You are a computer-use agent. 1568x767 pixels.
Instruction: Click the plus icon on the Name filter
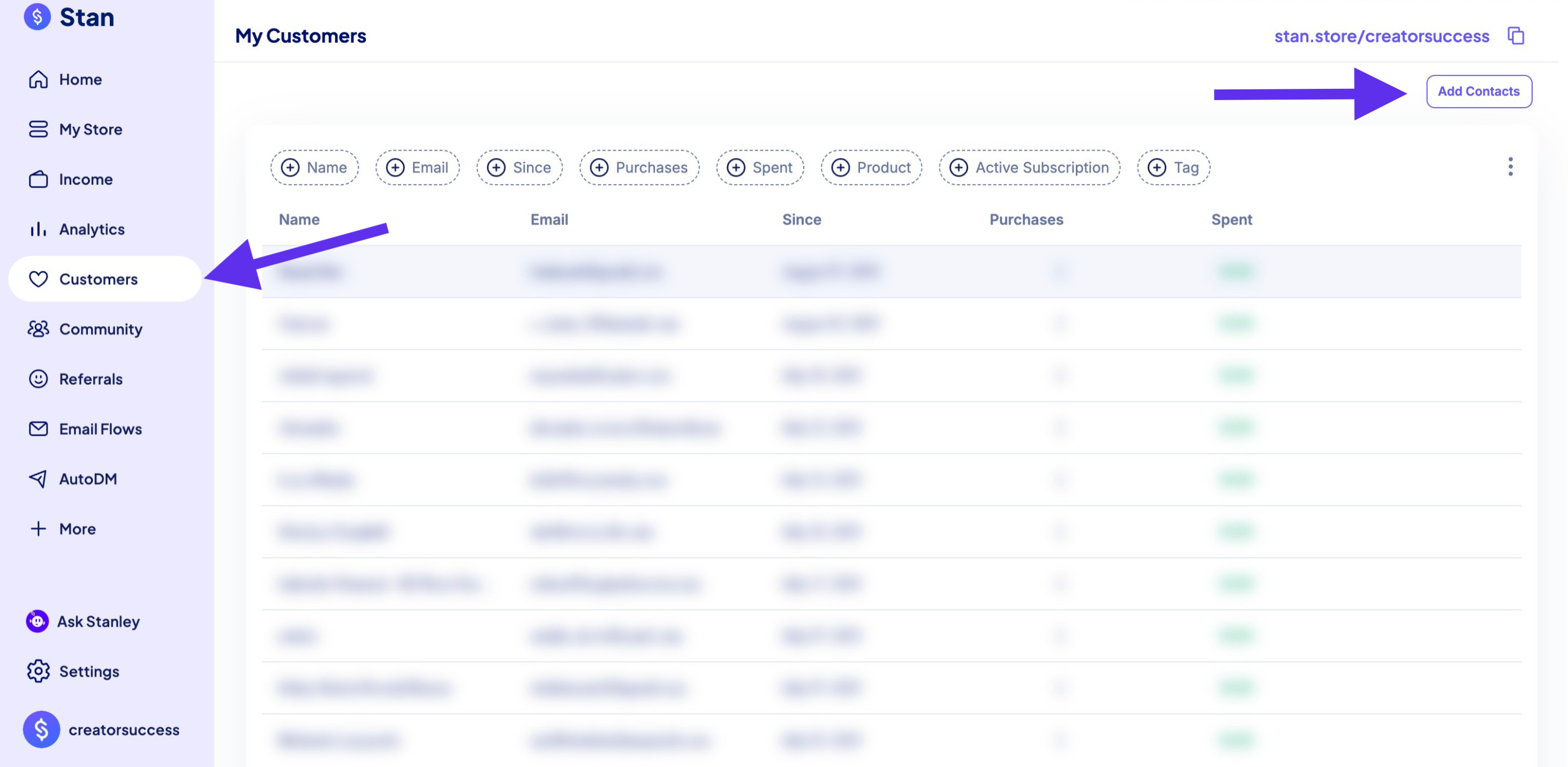tap(290, 168)
